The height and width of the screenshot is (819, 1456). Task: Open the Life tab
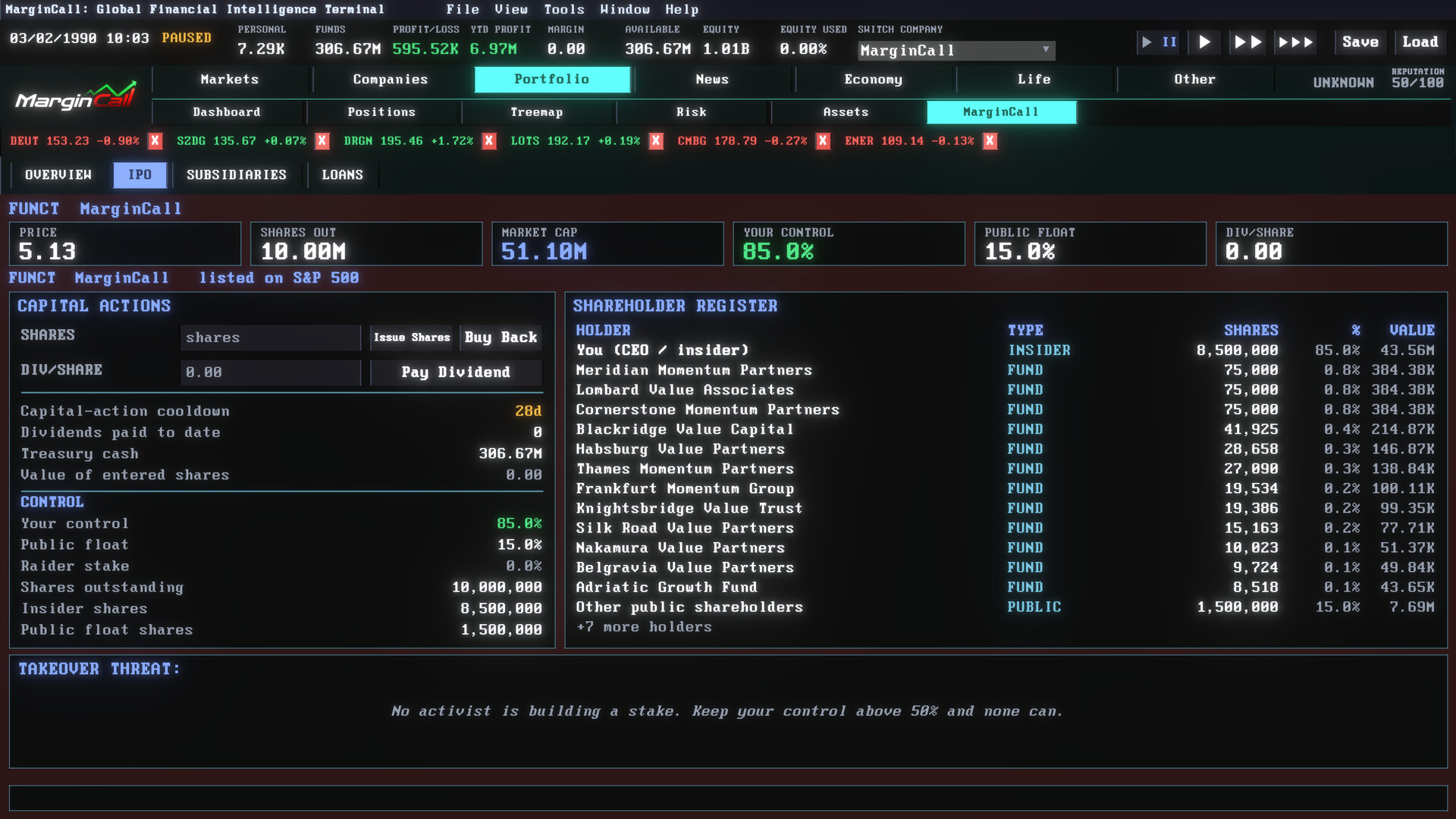click(x=1034, y=79)
